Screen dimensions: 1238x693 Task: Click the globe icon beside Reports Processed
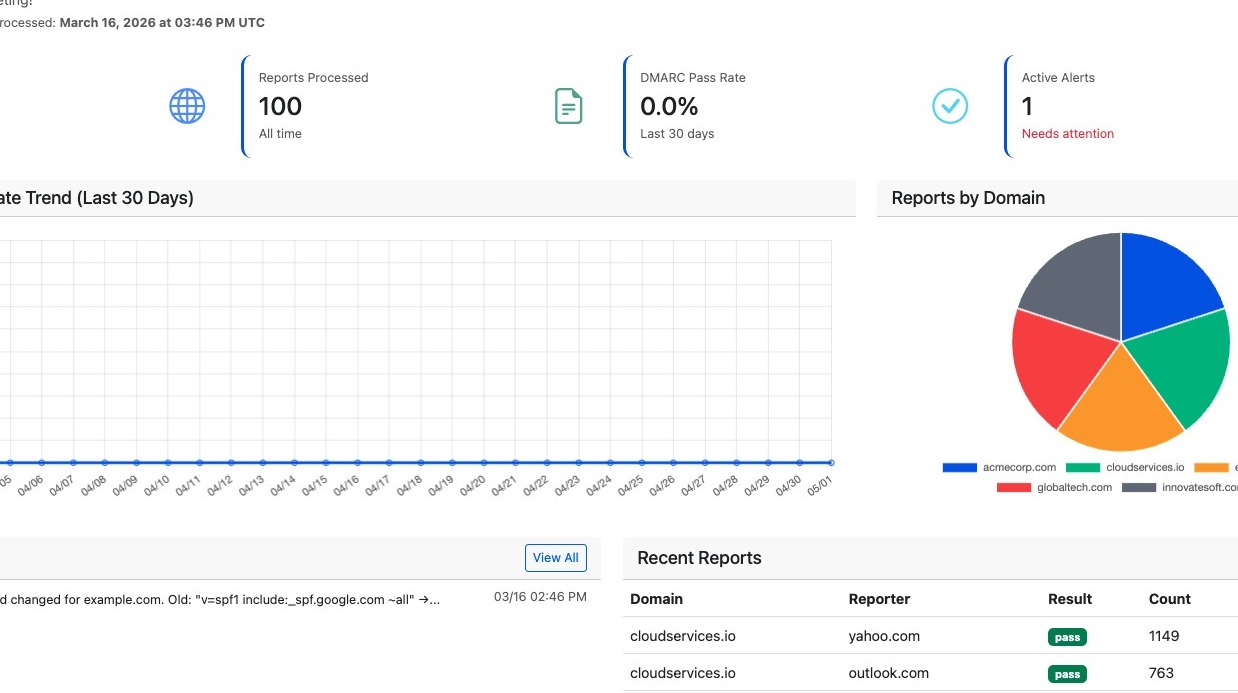click(x=187, y=106)
